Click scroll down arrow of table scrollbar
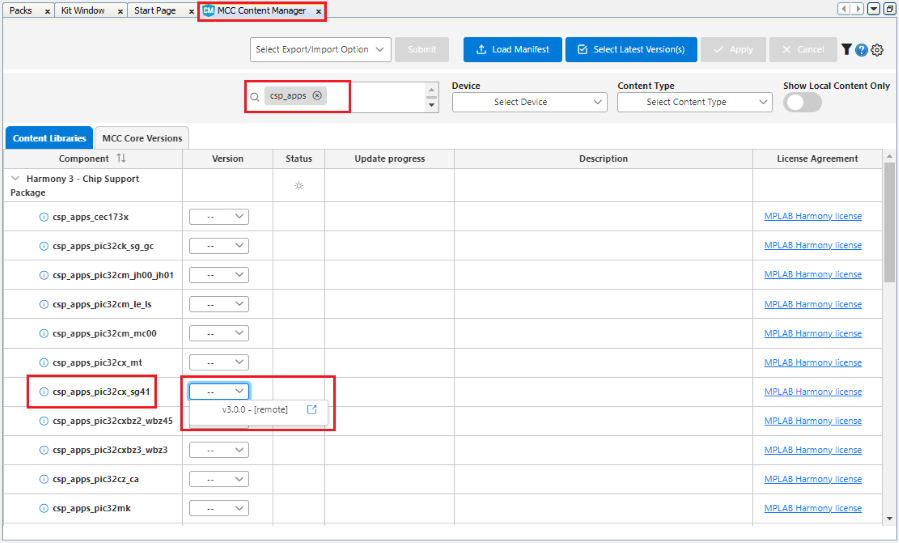 (889, 518)
